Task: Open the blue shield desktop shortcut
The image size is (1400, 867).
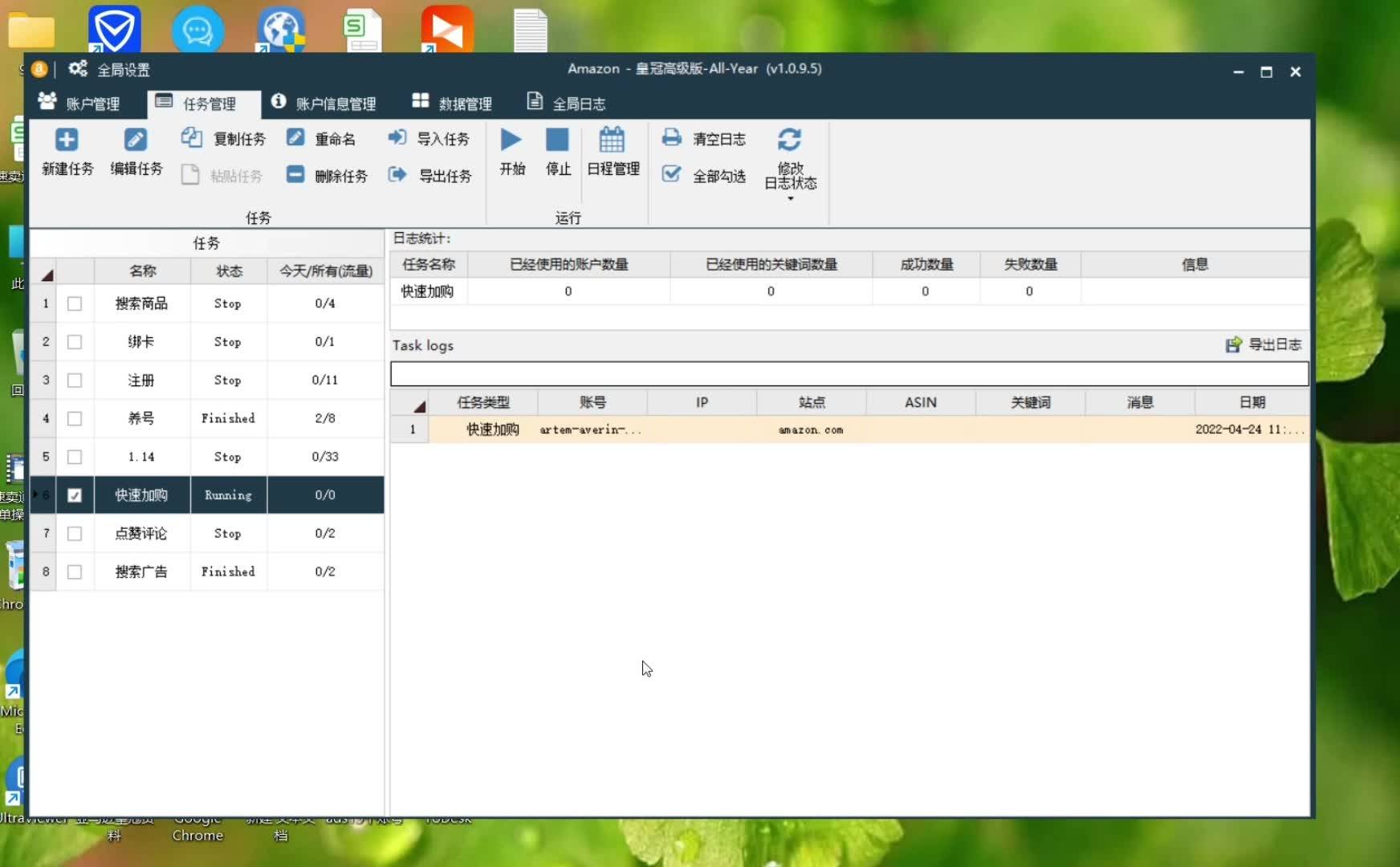Action: (x=114, y=29)
